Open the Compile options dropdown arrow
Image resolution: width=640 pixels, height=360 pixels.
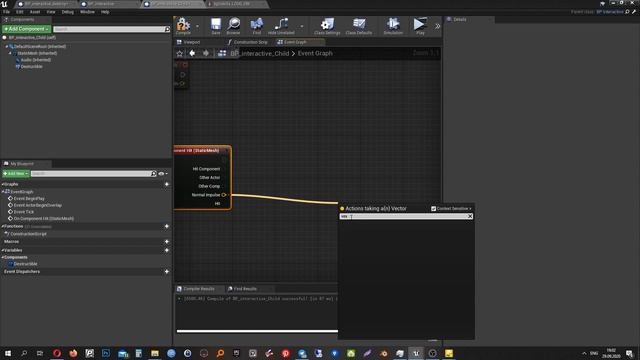(197, 26)
